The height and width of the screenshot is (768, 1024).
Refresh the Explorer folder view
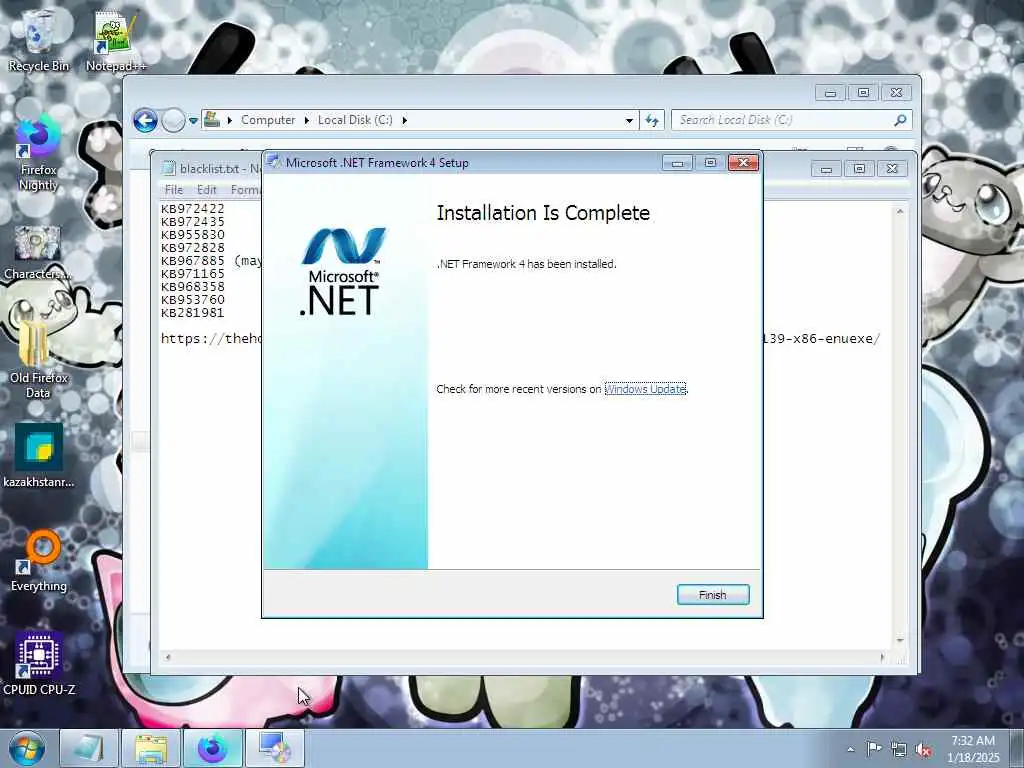click(x=652, y=120)
